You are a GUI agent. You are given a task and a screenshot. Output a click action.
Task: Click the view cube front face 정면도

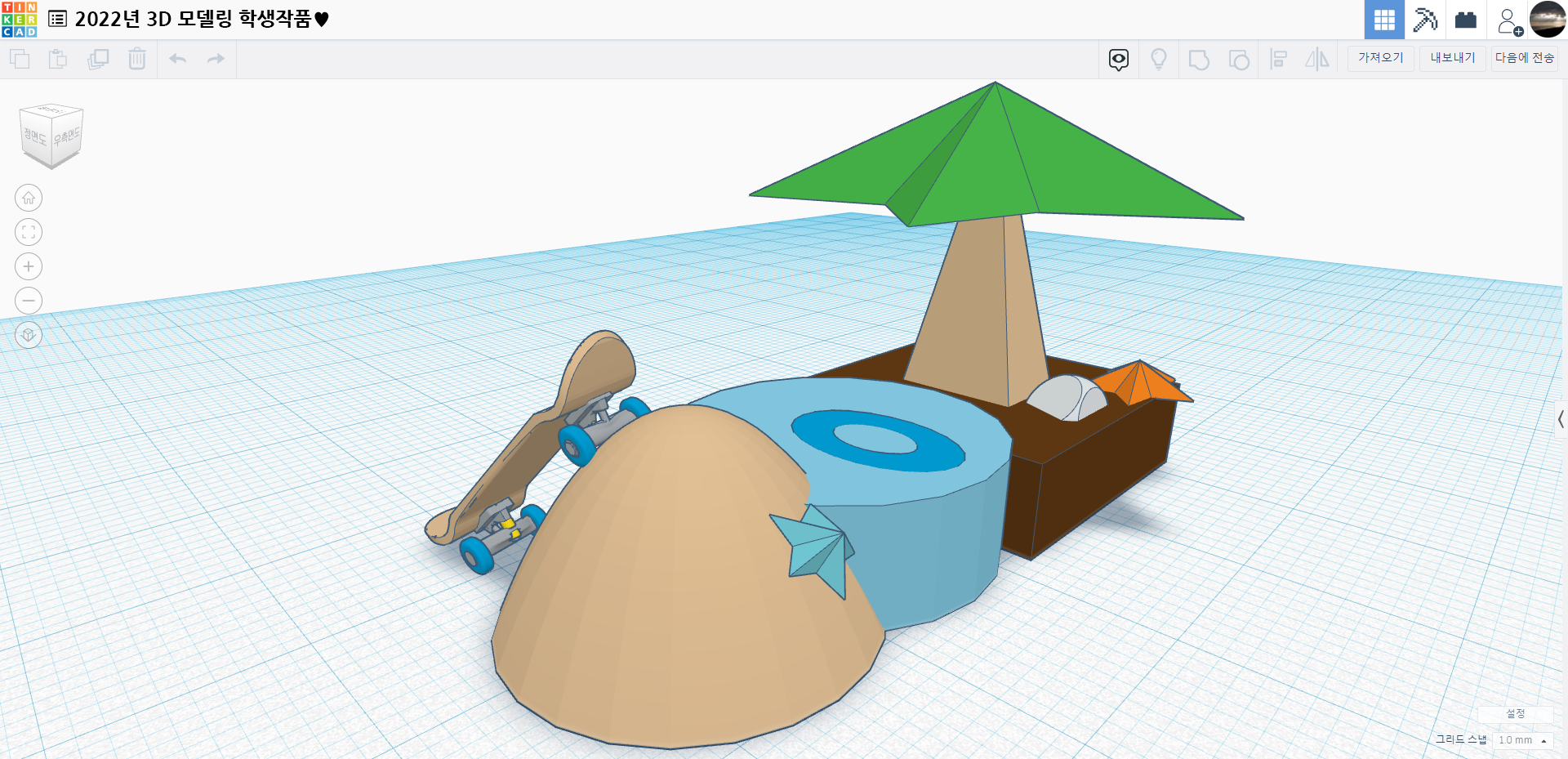click(x=35, y=136)
